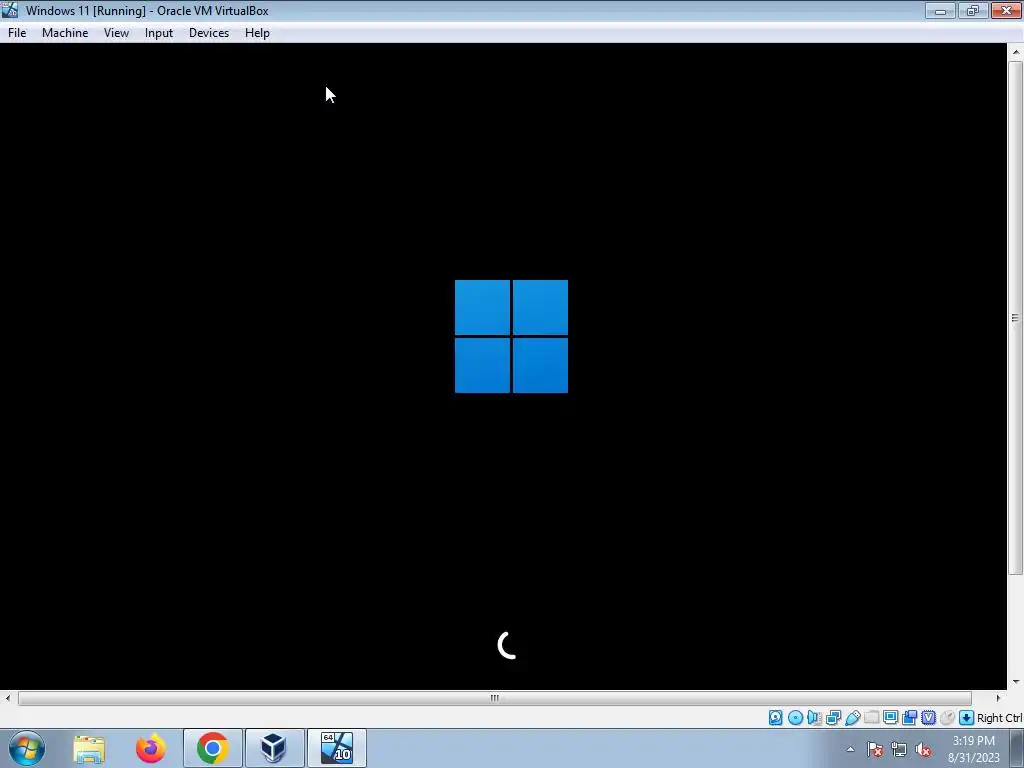Show hidden system tray icons
The width and height of the screenshot is (1024, 768).
click(850, 750)
